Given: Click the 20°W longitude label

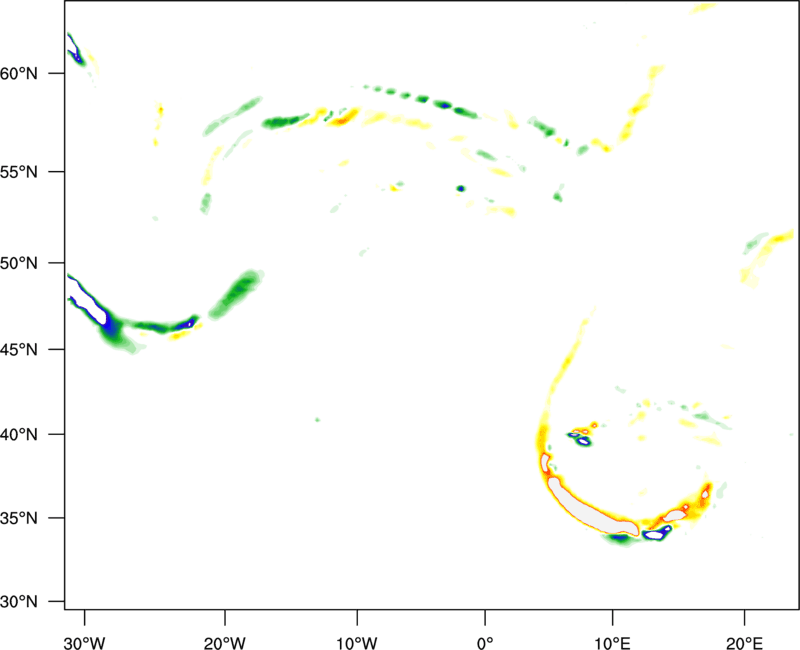Looking at the screenshot, I should click(225, 643).
